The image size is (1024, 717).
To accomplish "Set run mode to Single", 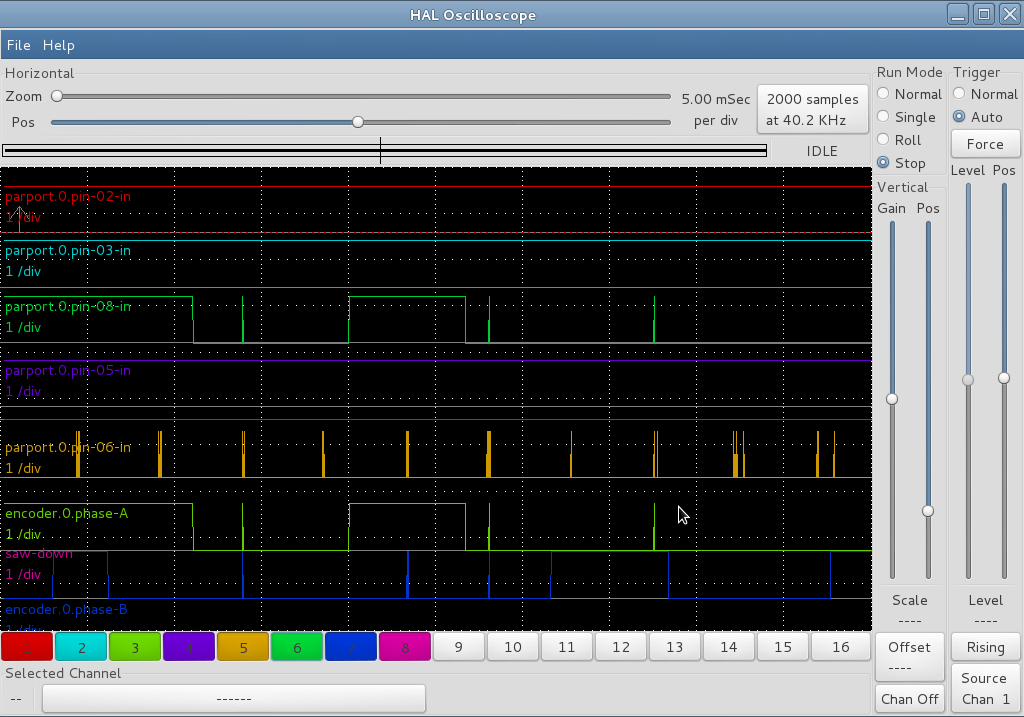I will (x=883, y=117).
